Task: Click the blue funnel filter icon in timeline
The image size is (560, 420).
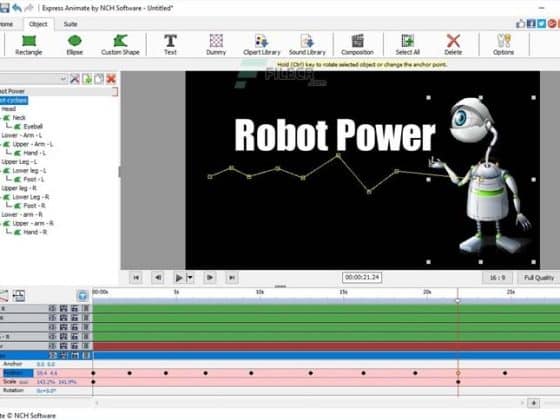Action: pyautogui.click(x=82, y=296)
